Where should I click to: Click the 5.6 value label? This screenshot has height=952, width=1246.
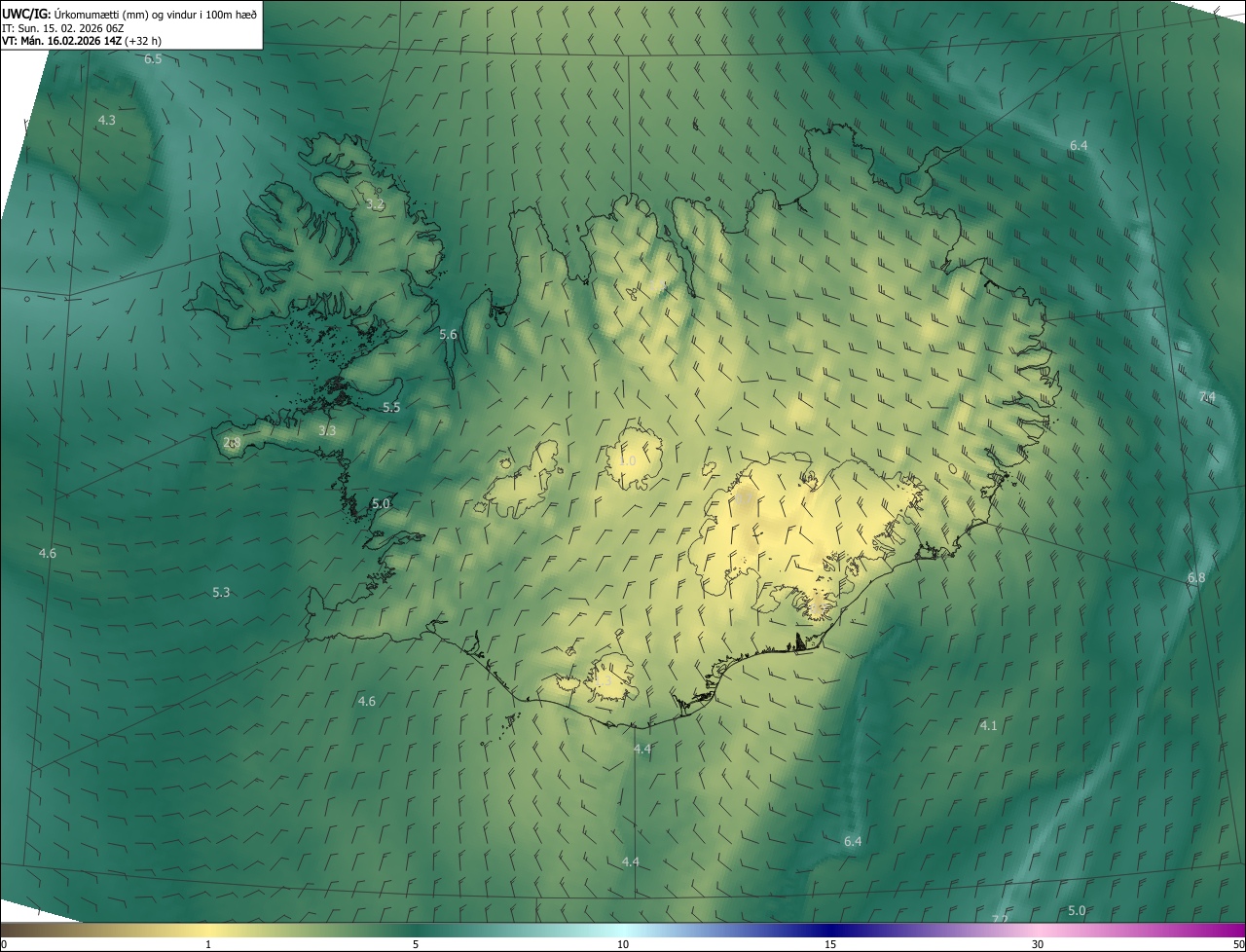[448, 334]
